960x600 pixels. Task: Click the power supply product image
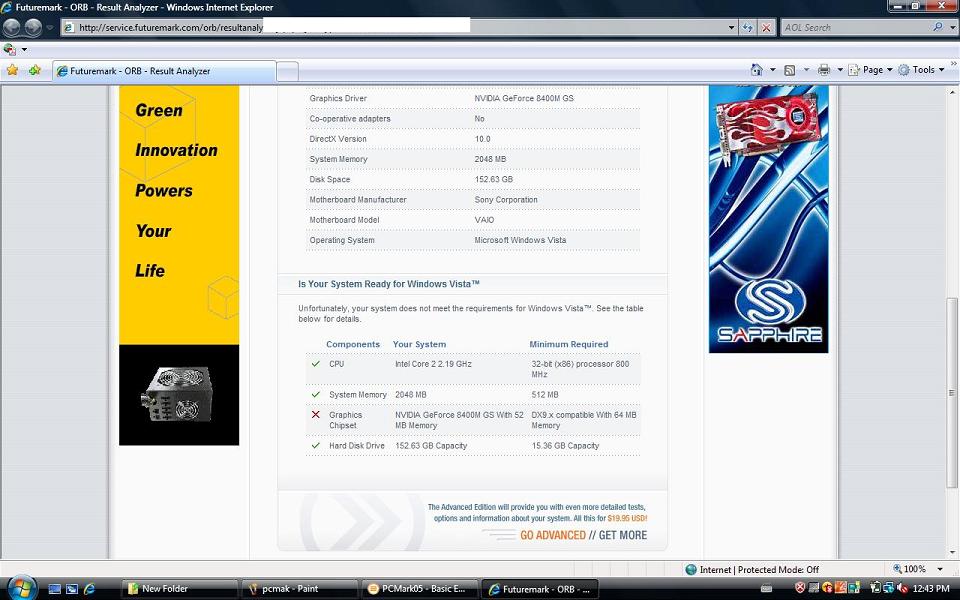[x=179, y=395]
